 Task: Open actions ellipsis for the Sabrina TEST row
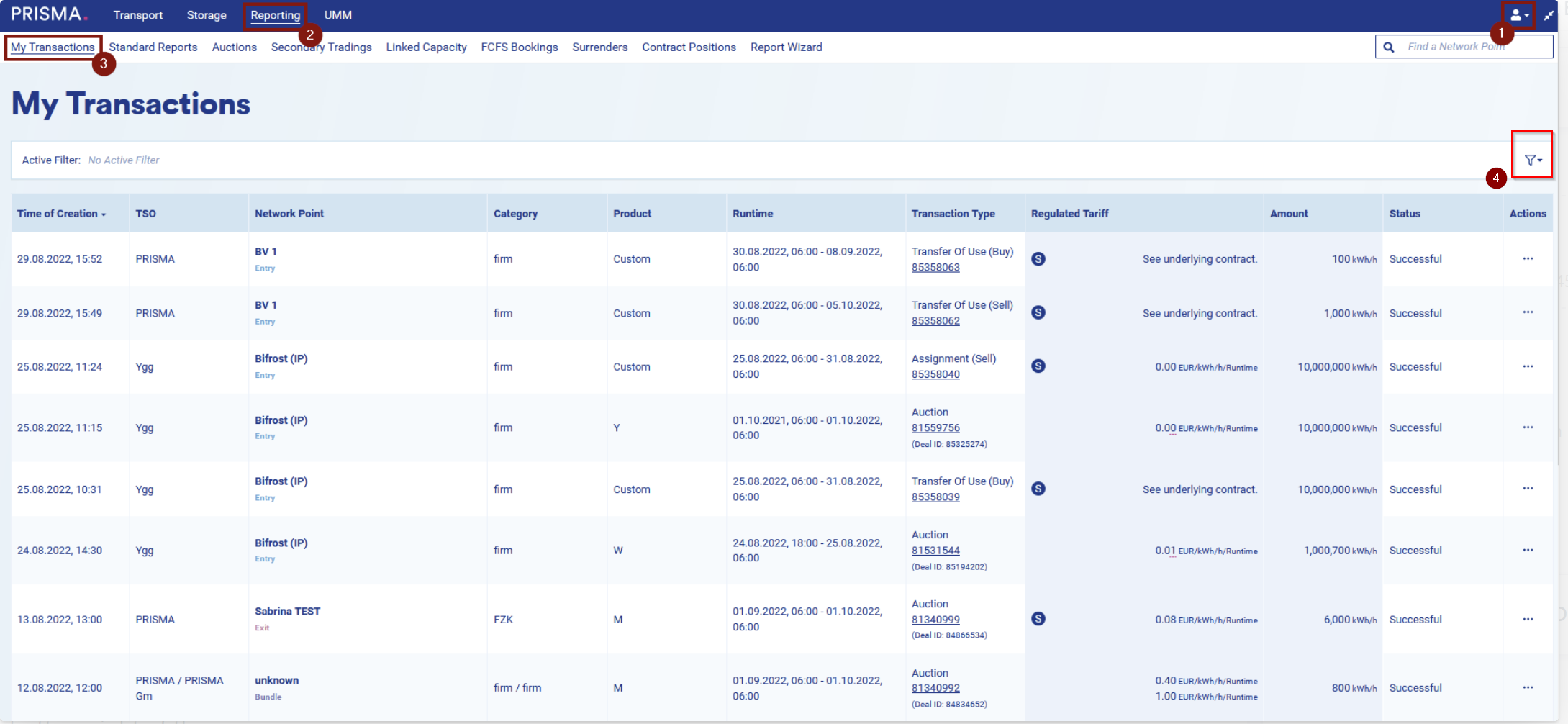click(x=1527, y=619)
